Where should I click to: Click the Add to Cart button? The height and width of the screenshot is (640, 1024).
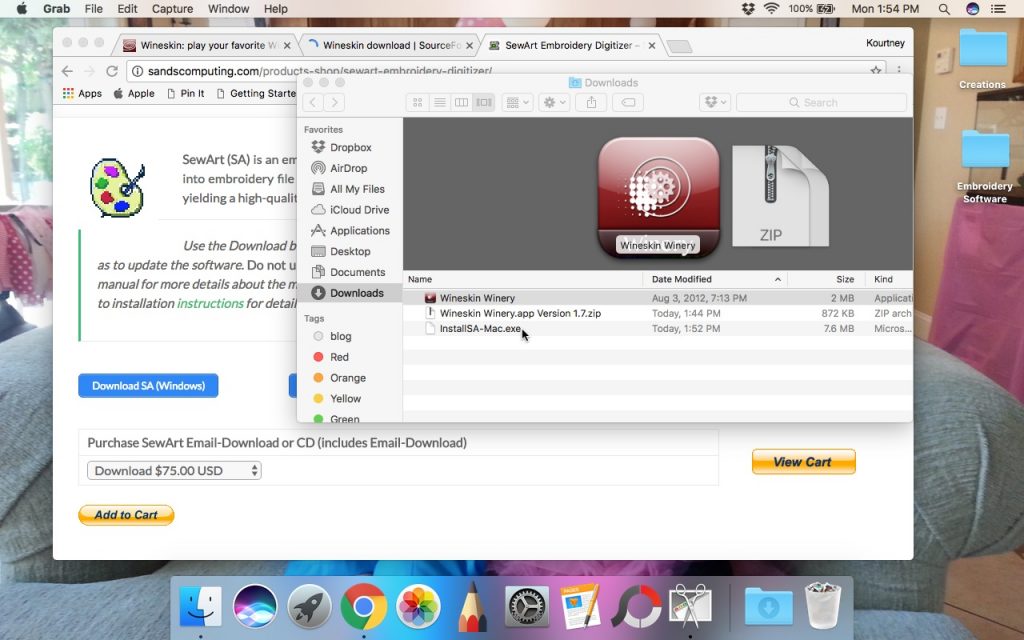(x=126, y=515)
